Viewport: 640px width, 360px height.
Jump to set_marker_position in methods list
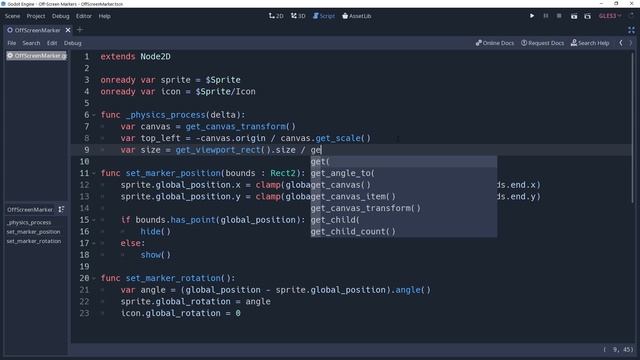(x=33, y=232)
